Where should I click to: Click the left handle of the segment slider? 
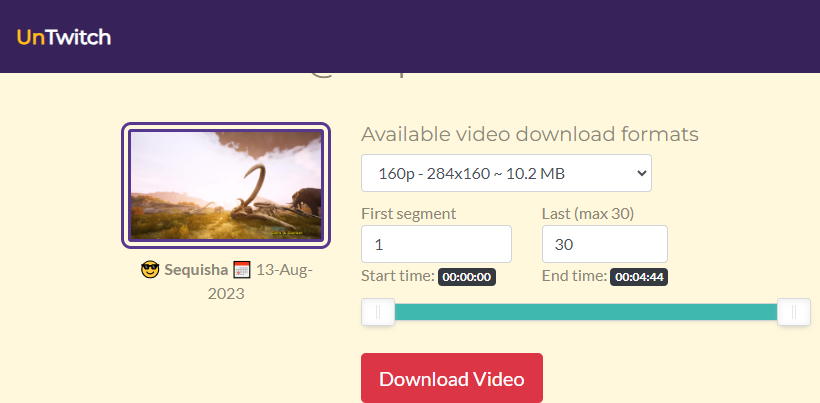[378, 313]
